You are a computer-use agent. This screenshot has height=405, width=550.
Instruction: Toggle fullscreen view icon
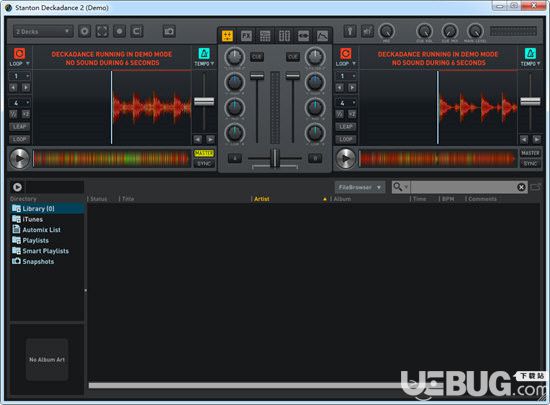click(102, 32)
